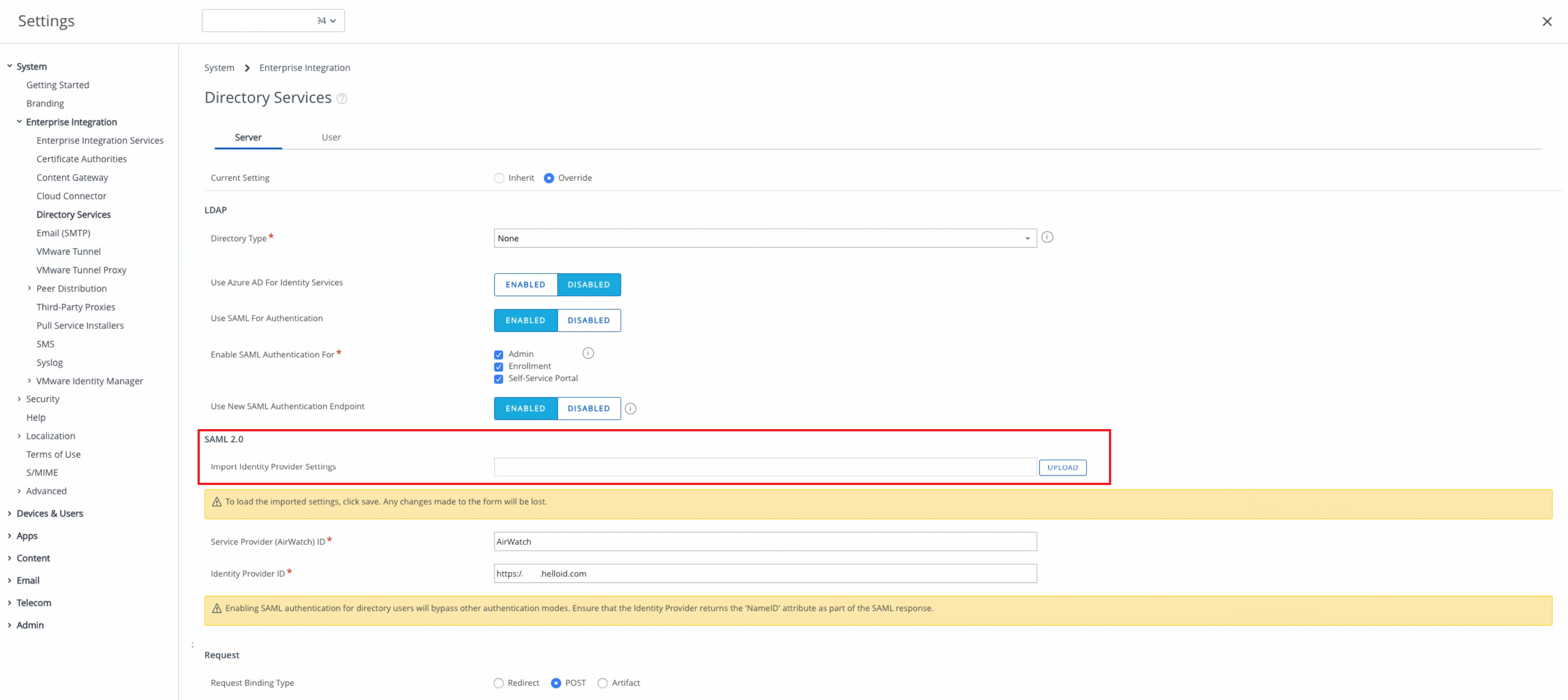Open Enterprise Integration Services
Screen dimensions: 1568x700
[x=100, y=141]
